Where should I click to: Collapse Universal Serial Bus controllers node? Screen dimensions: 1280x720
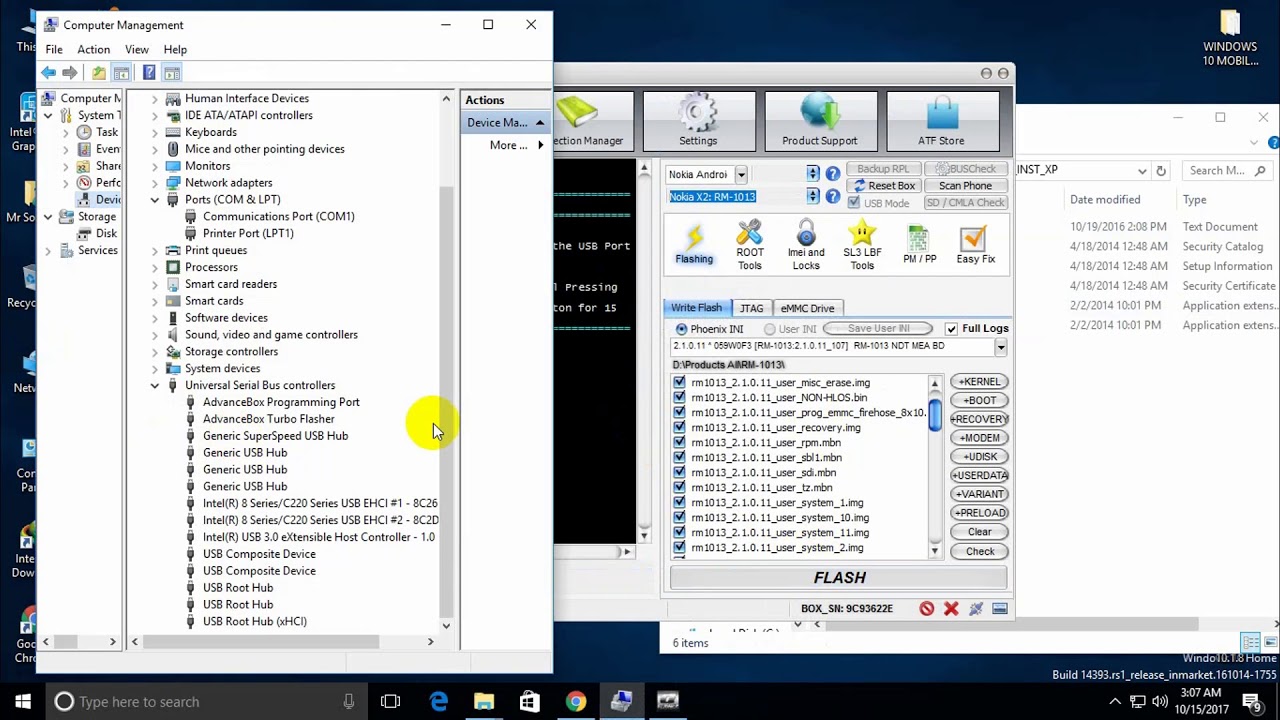pos(155,385)
